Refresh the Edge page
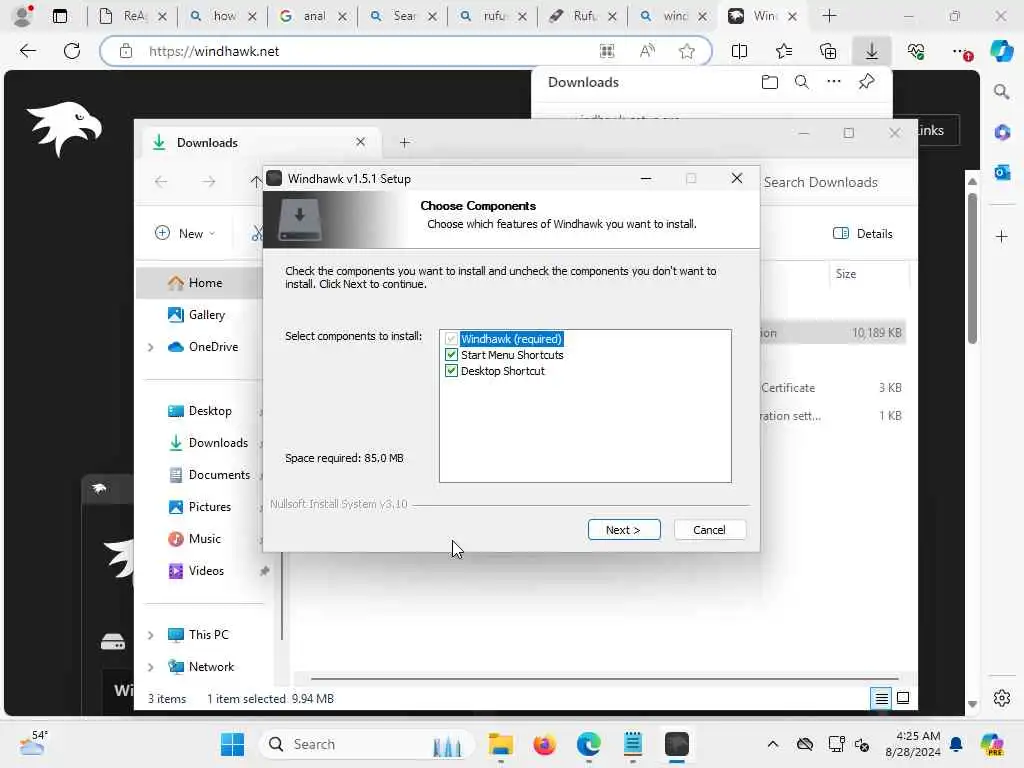1024x768 pixels. pyautogui.click(x=72, y=51)
